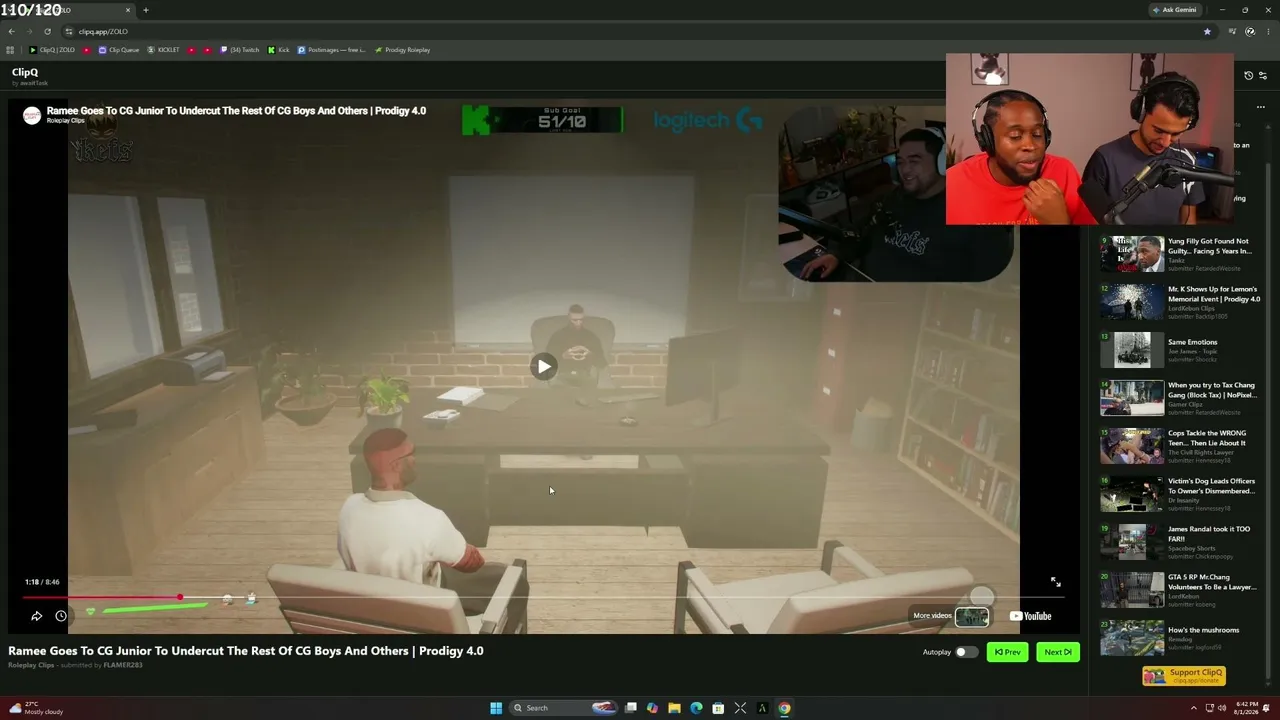The image size is (1280, 720).
Task: Enter fullscreen using the expand icon
Action: click(x=1055, y=582)
